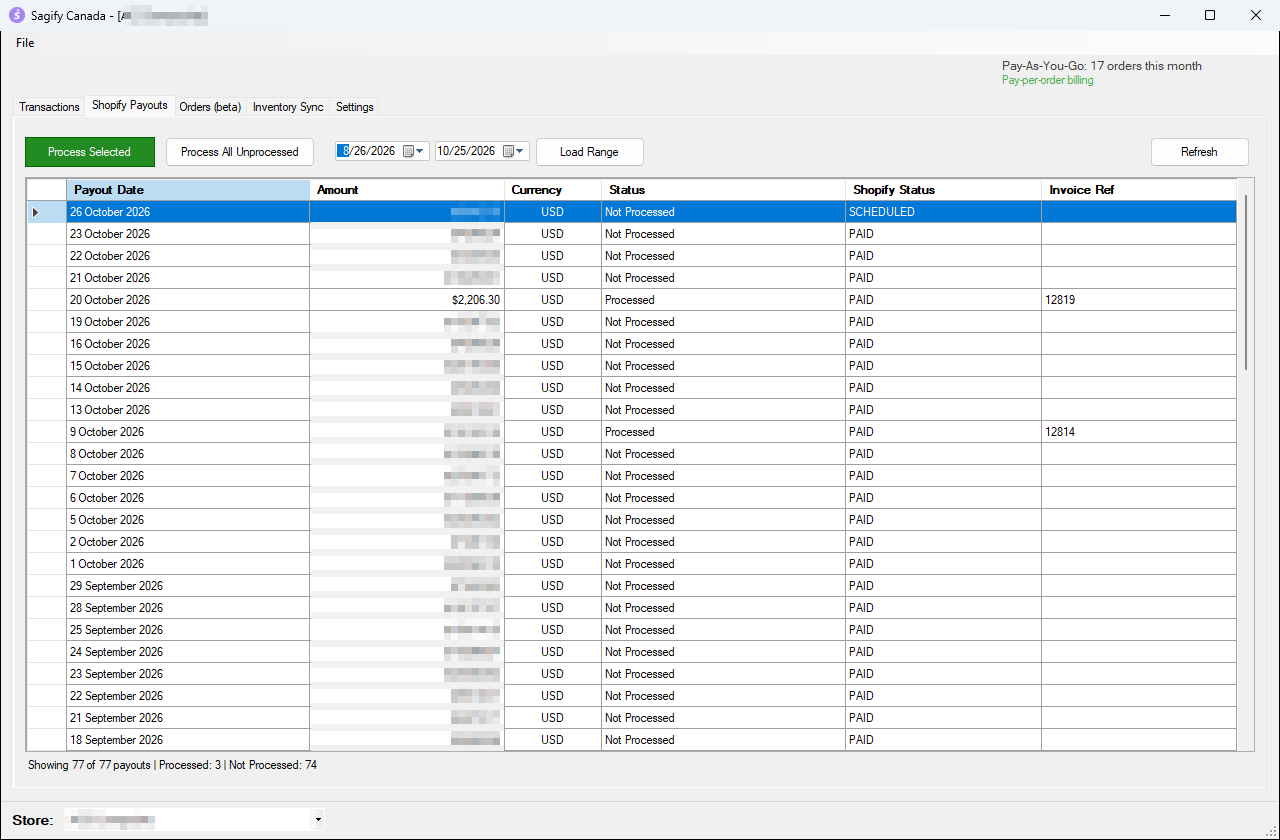This screenshot has height=840, width=1280.
Task: Switch to the Transactions tab
Action: click(x=49, y=107)
